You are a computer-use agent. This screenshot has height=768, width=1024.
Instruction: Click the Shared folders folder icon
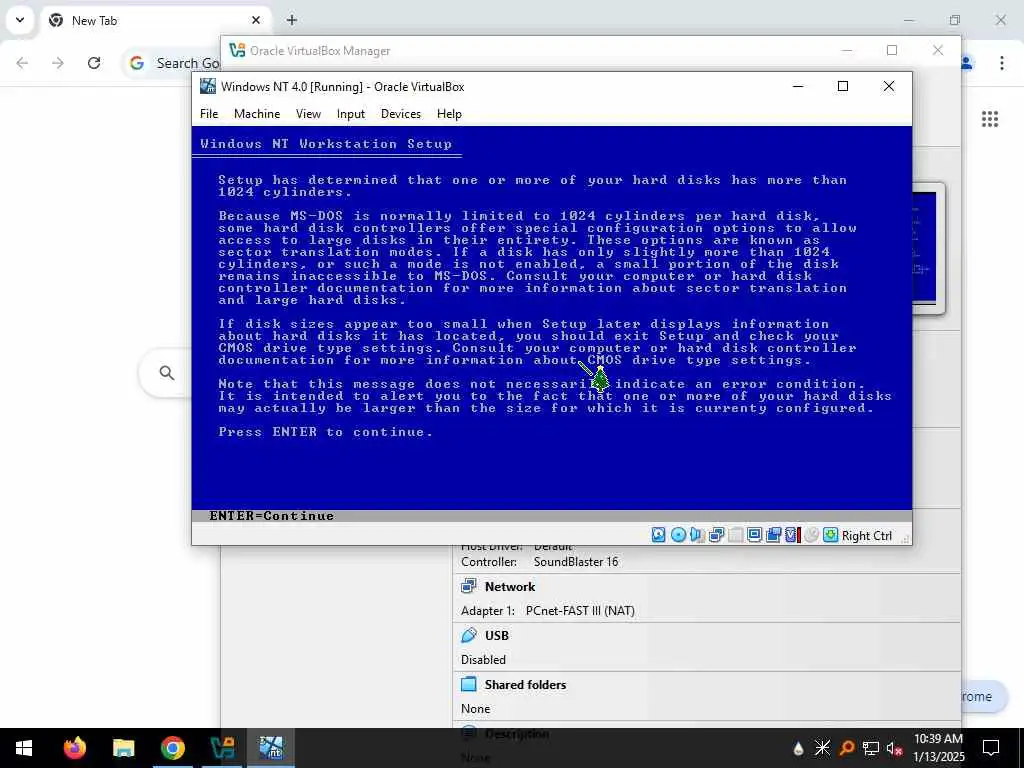point(468,684)
